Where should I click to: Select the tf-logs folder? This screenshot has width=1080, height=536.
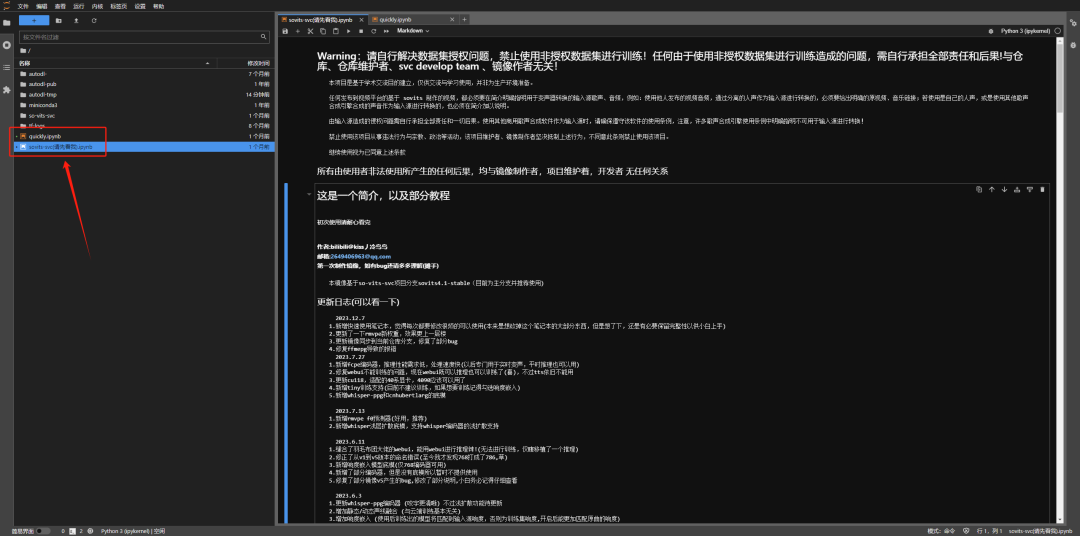pos(145,126)
